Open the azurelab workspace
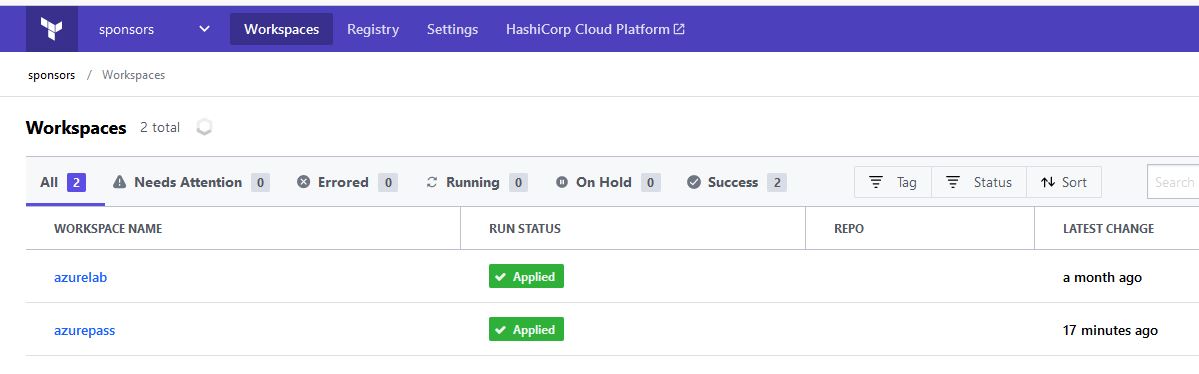Viewport: 1199px width, 374px height. pos(80,278)
